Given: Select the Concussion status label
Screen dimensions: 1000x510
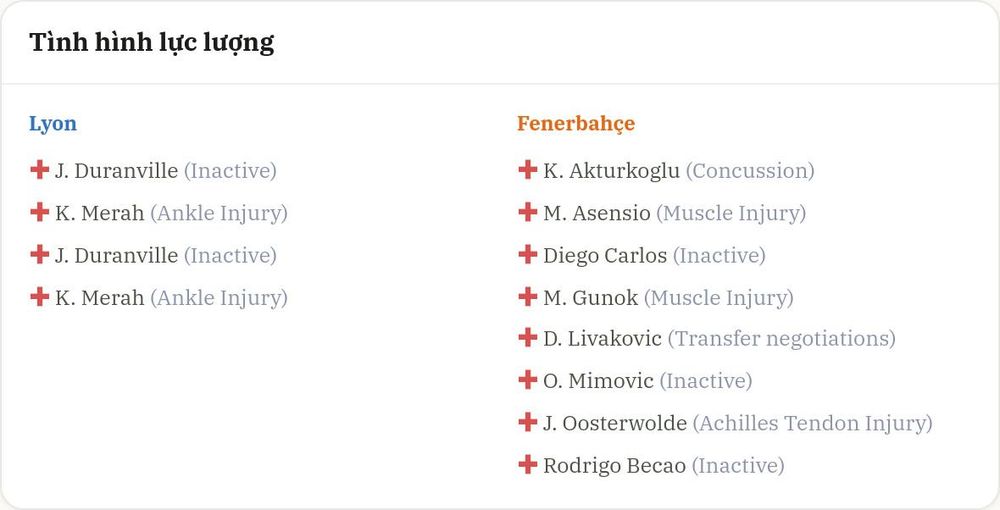Looking at the screenshot, I should (x=750, y=171).
